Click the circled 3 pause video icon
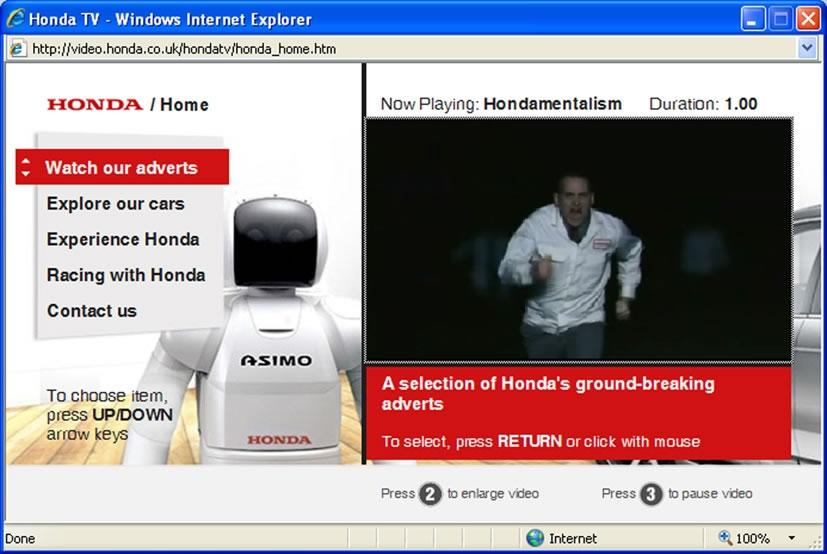827x554 pixels. [651, 494]
